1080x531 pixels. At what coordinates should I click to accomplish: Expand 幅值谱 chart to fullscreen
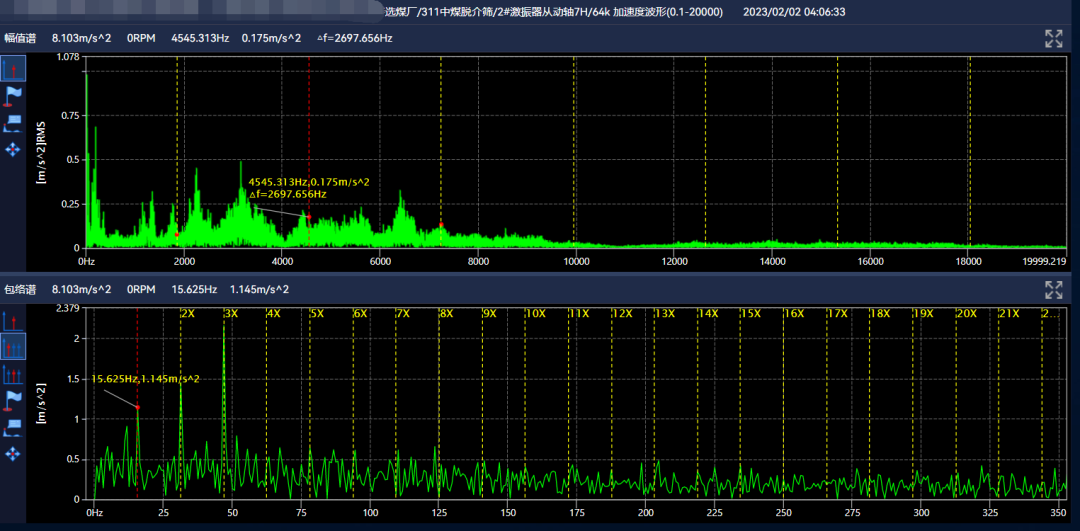(x=1053, y=39)
